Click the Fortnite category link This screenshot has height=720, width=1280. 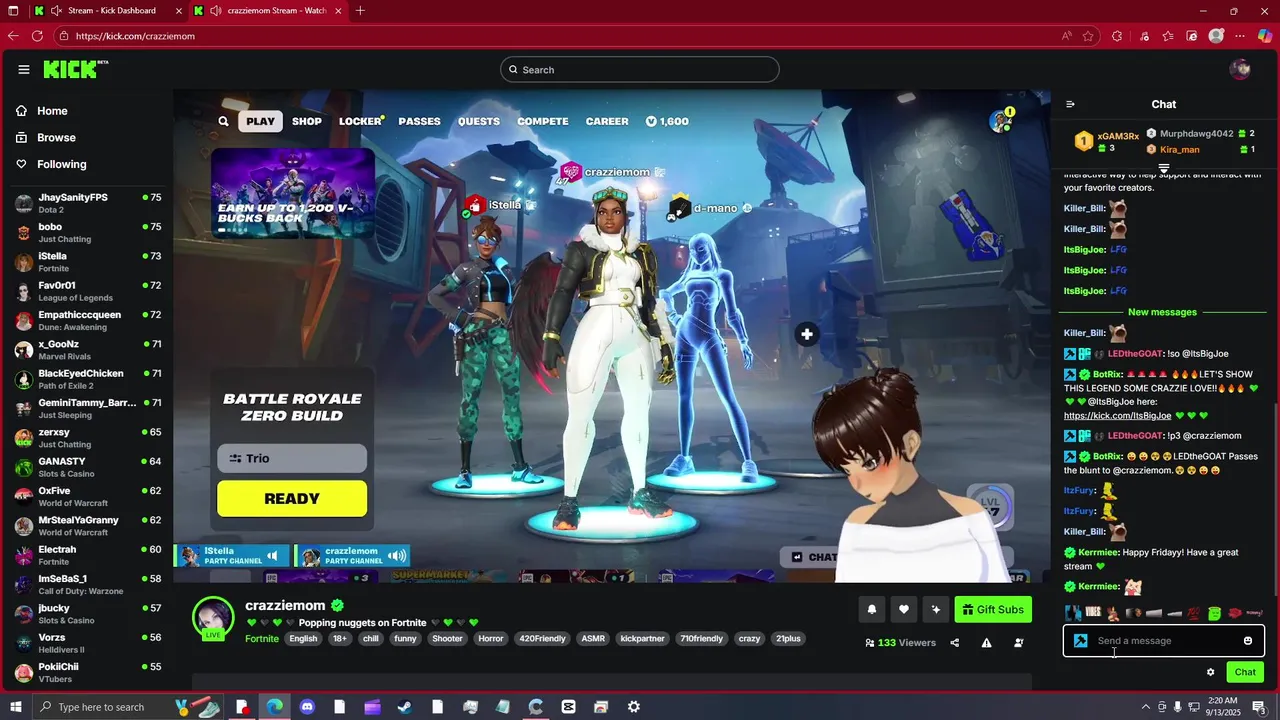262,638
